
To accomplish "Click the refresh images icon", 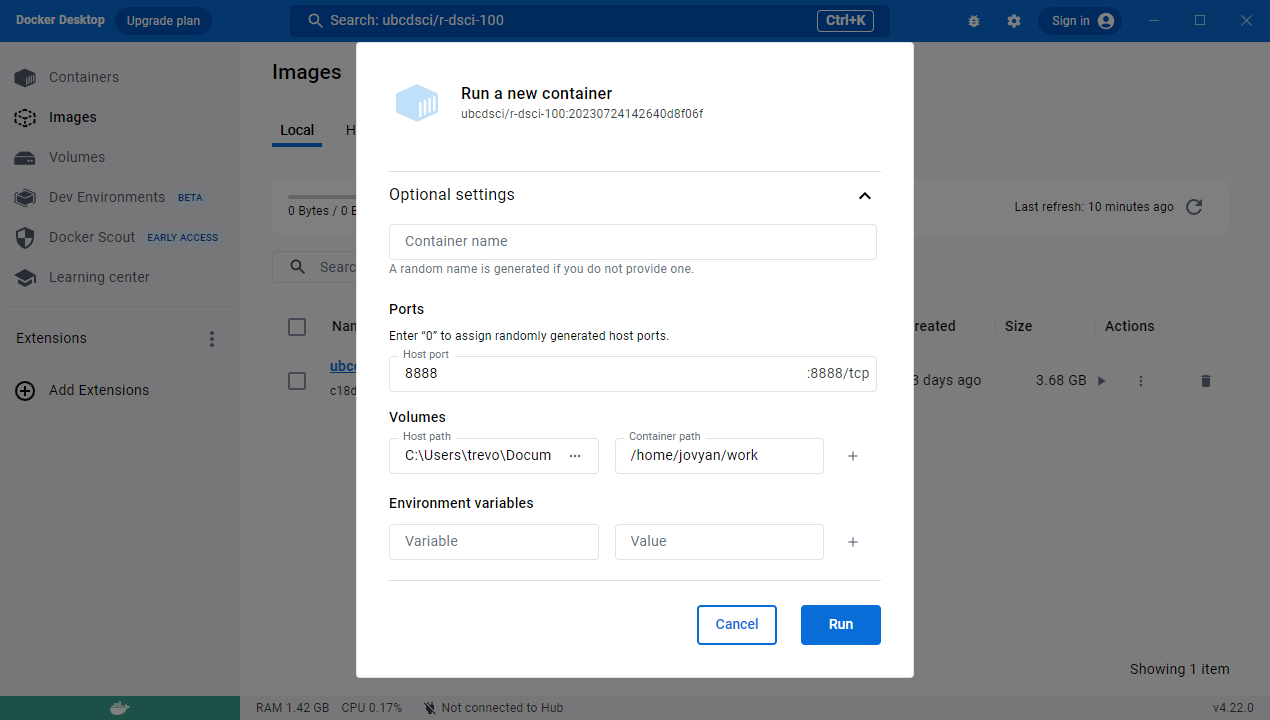I will [1193, 207].
